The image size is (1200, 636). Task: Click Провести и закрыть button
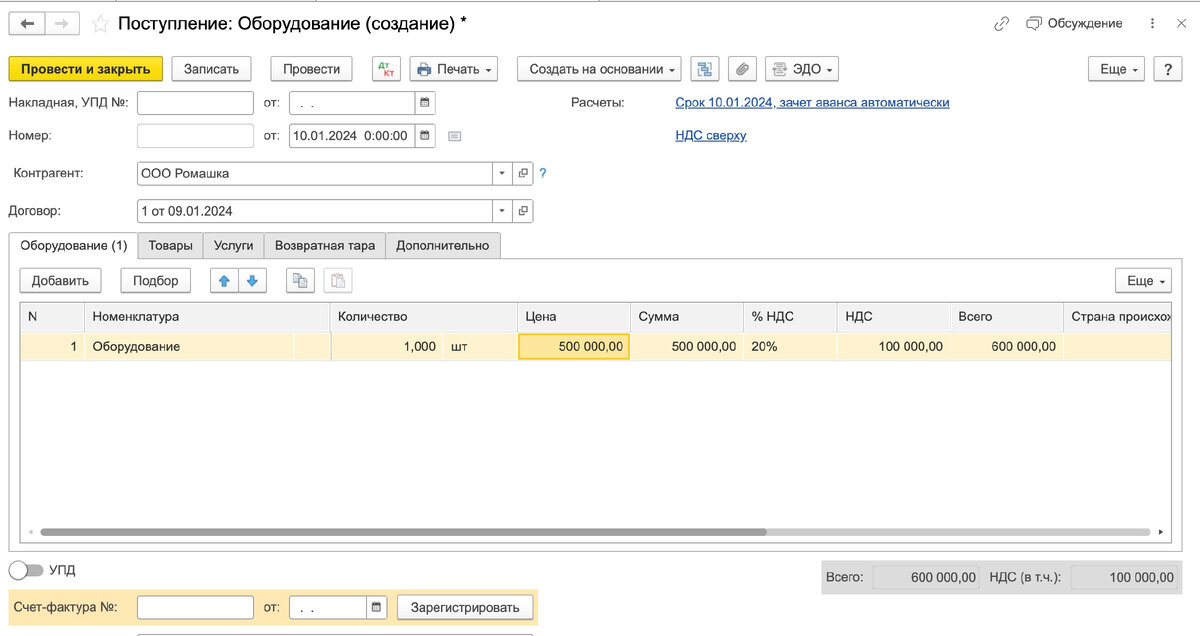pyautogui.click(x=86, y=69)
